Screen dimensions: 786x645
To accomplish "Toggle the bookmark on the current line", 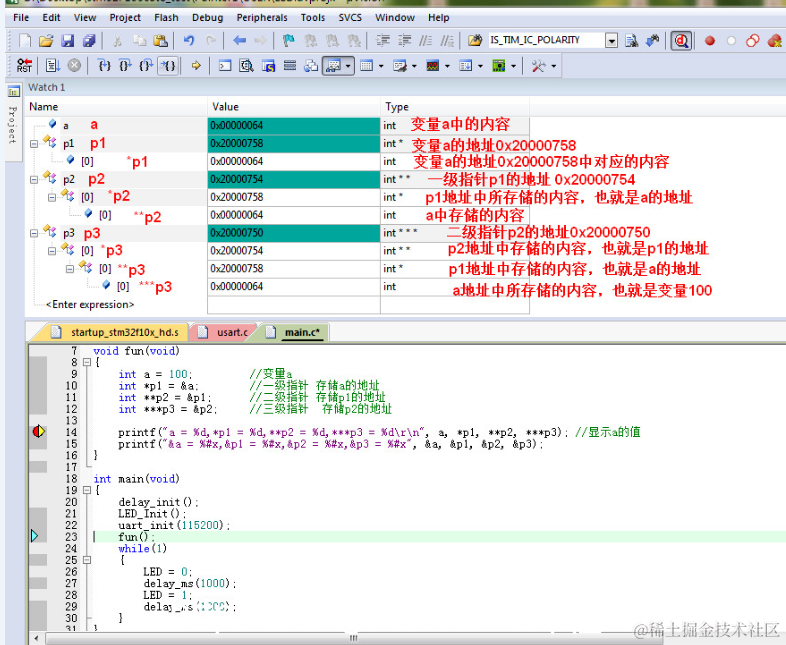I will coord(288,41).
